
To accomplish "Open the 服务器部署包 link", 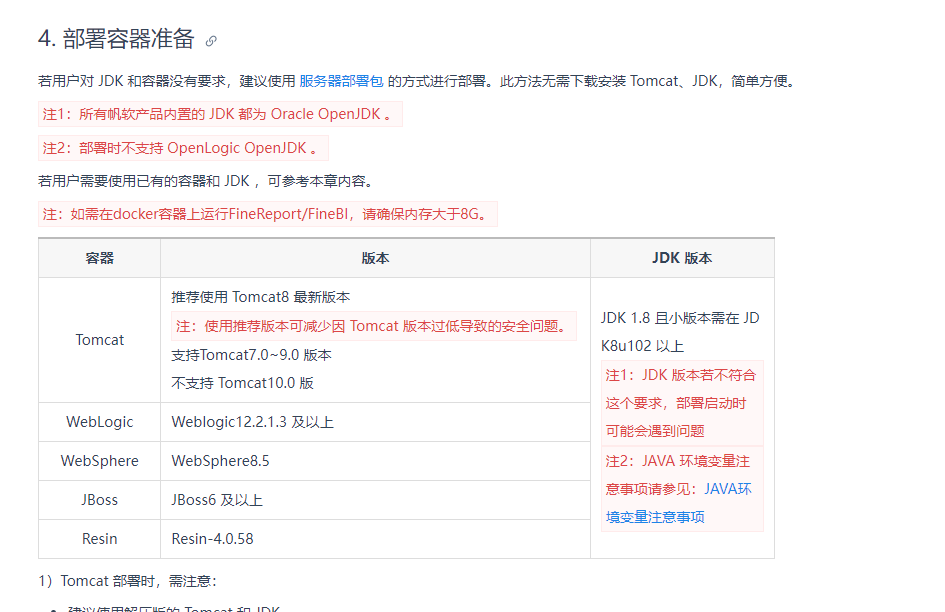I will point(341,81).
